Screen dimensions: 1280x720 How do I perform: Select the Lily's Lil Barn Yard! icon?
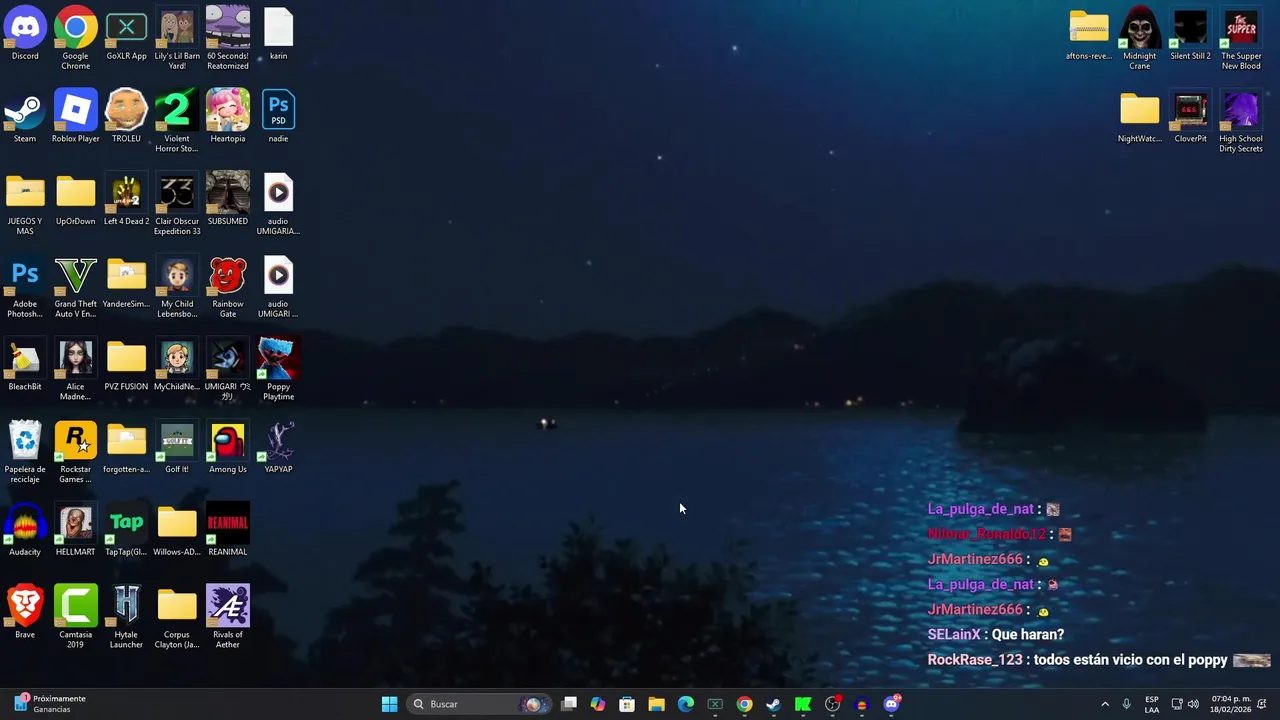(177, 38)
